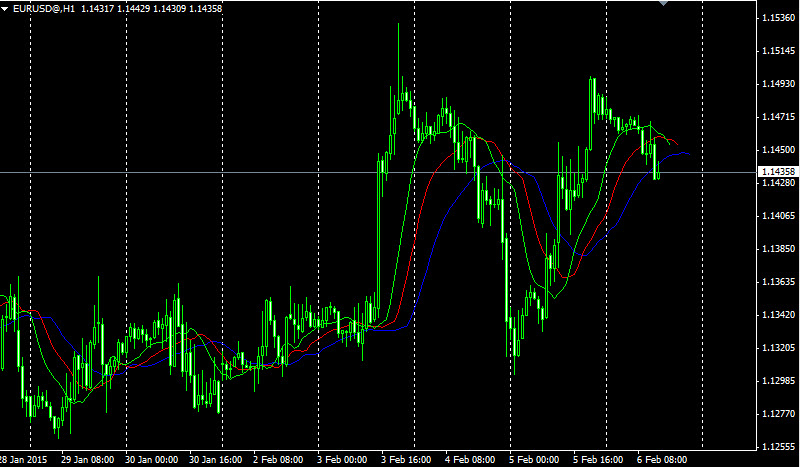Click the 1.14500 price scale label
801x467 pixels.
tap(779, 150)
